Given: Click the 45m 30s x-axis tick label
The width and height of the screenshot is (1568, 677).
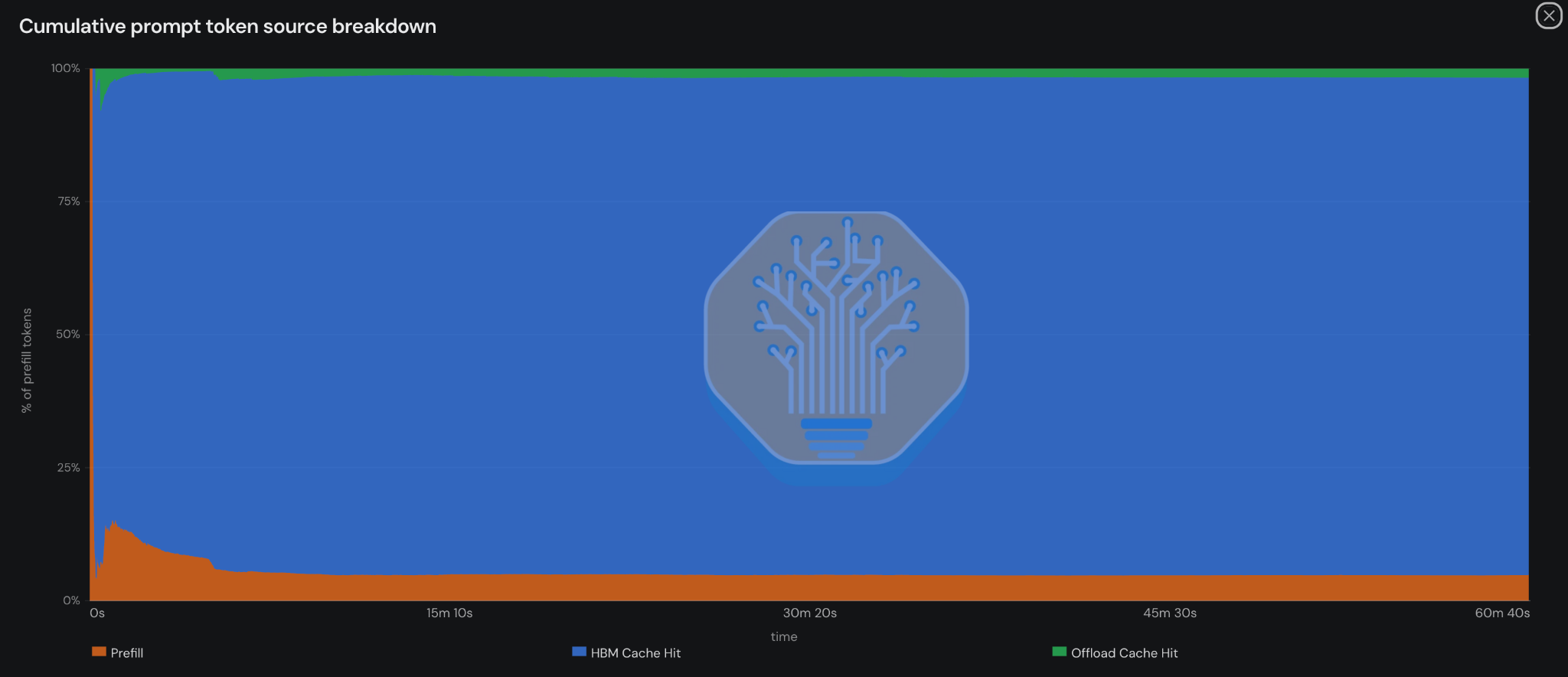Looking at the screenshot, I should 1170,613.
